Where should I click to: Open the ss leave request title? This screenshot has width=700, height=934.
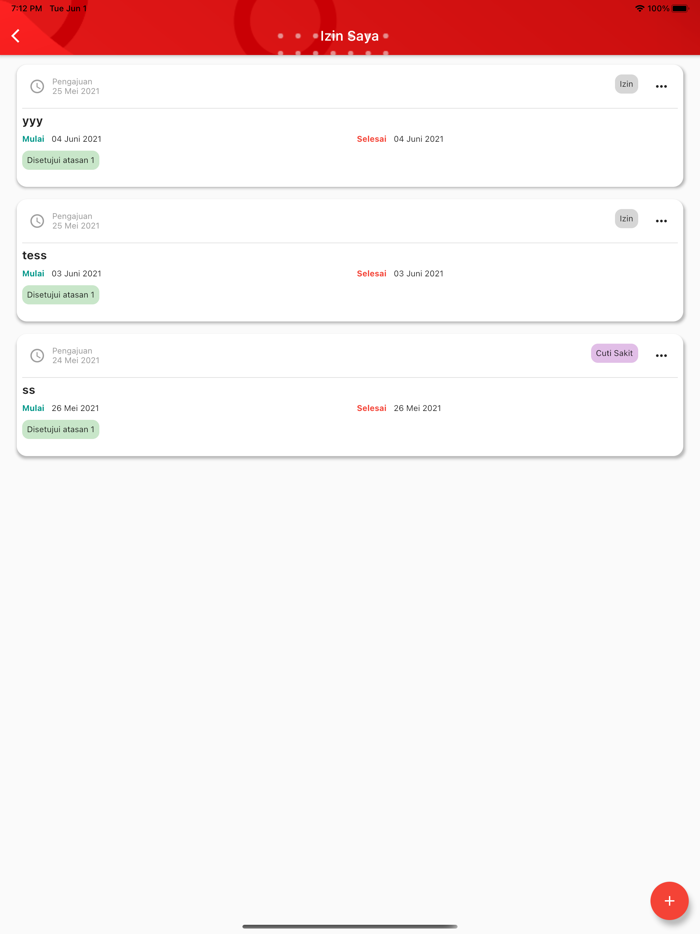point(29,390)
